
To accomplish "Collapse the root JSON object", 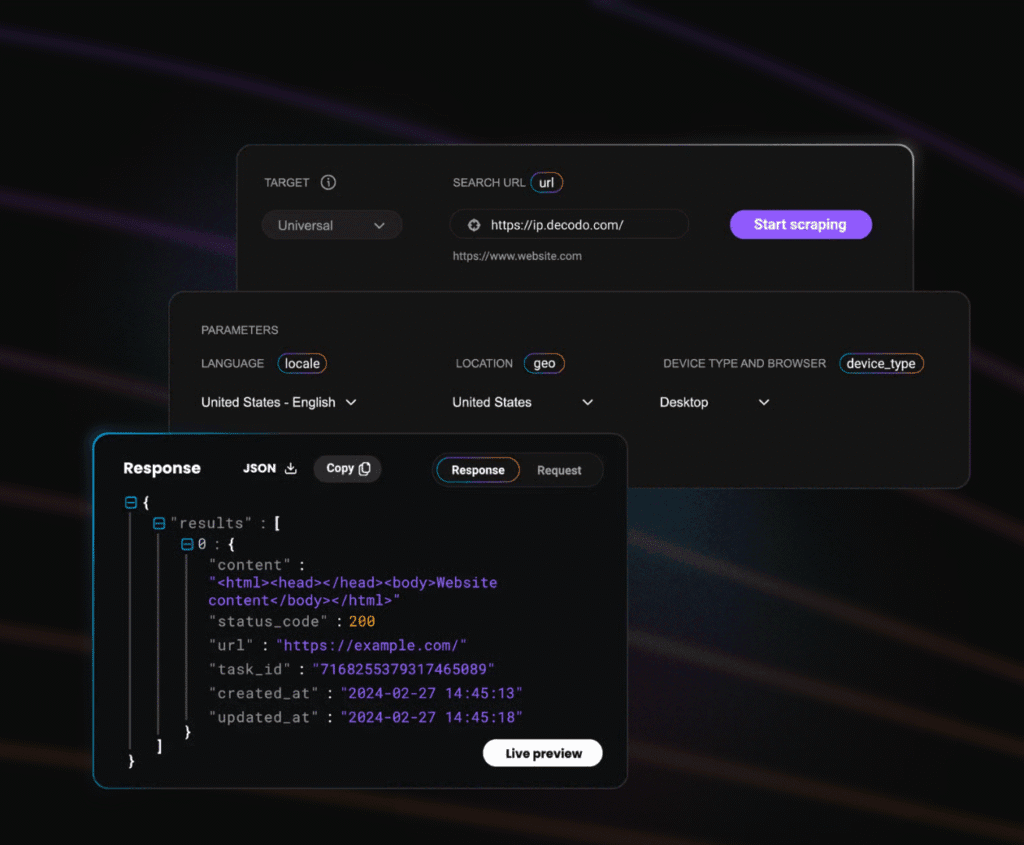I will [x=131, y=503].
